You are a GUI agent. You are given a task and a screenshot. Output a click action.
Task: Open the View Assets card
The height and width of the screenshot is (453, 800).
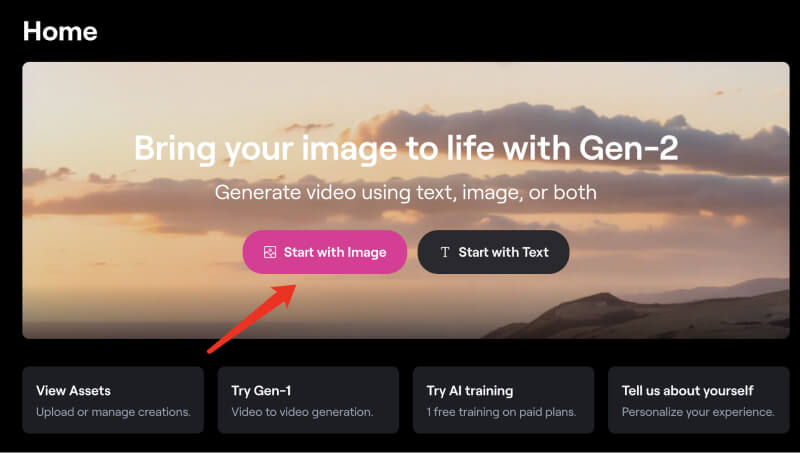click(x=112, y=400)
